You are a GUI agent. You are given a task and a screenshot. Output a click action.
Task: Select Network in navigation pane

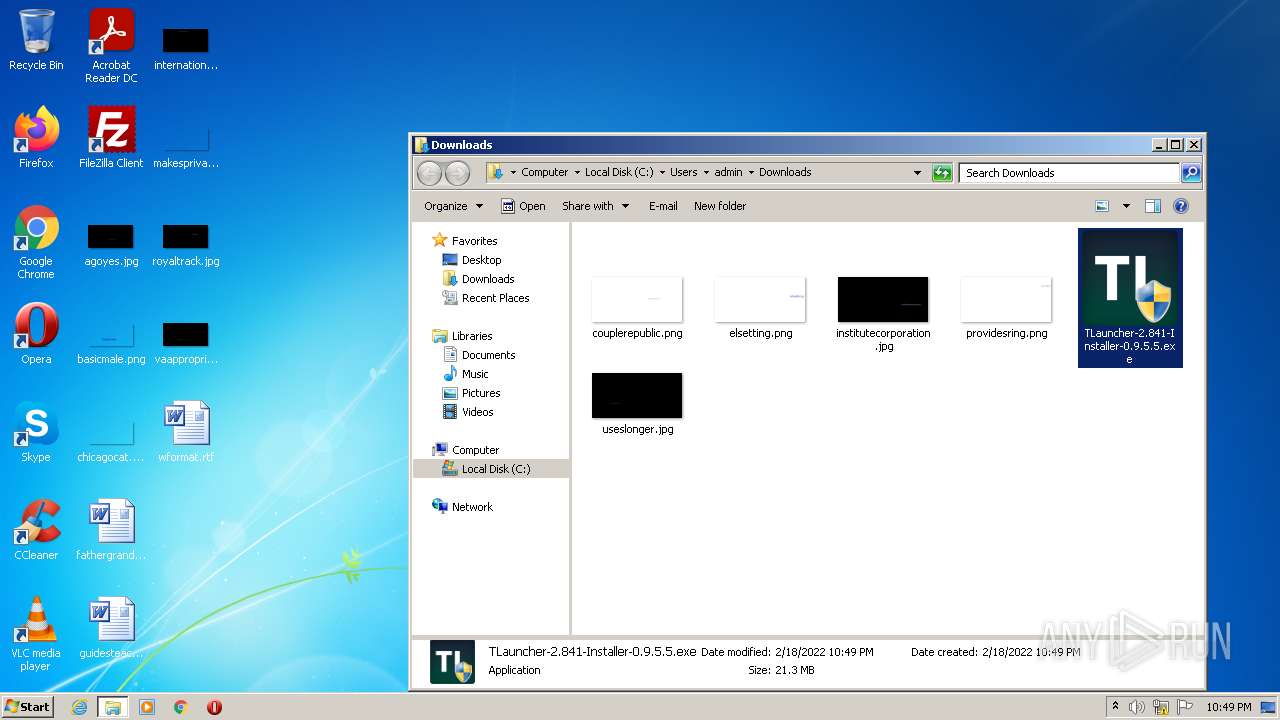point(472,507)
